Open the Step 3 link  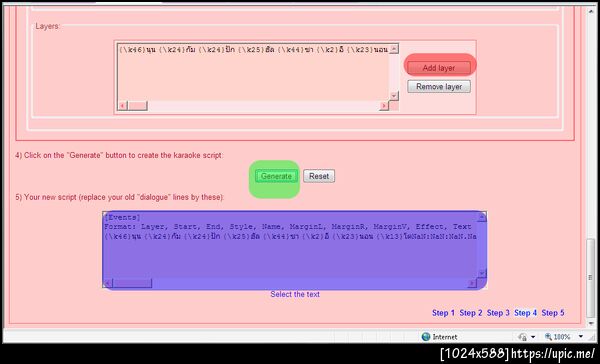[x=498, y=313]
